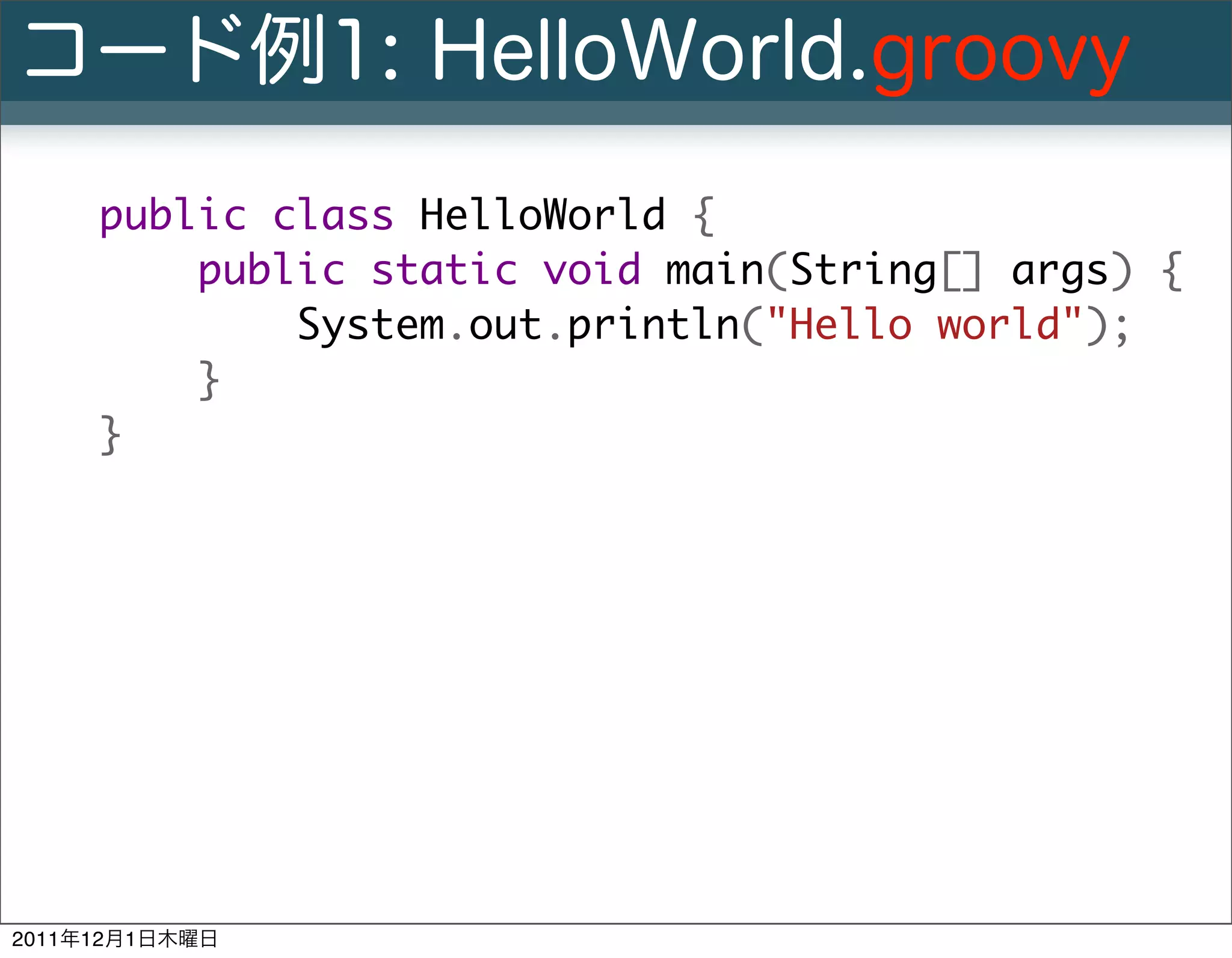Click the 'public static void' keywords
Screen dimensions: 1232x958
419,270
